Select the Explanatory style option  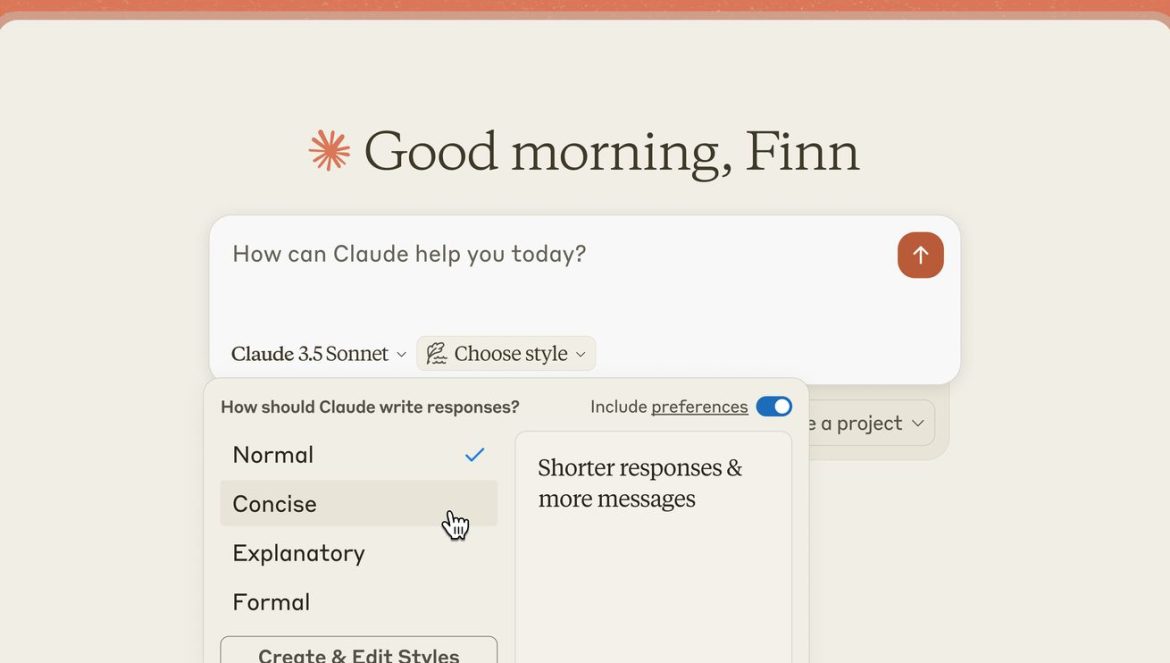pos(359,553)
